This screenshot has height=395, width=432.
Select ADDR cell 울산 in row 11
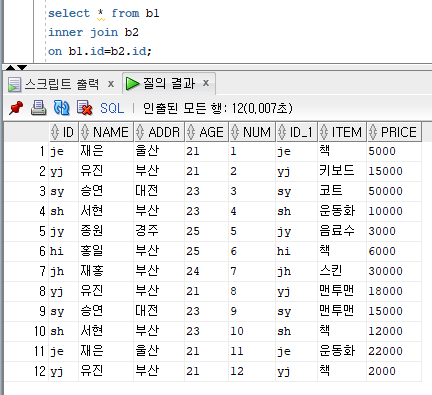[159, 351]
